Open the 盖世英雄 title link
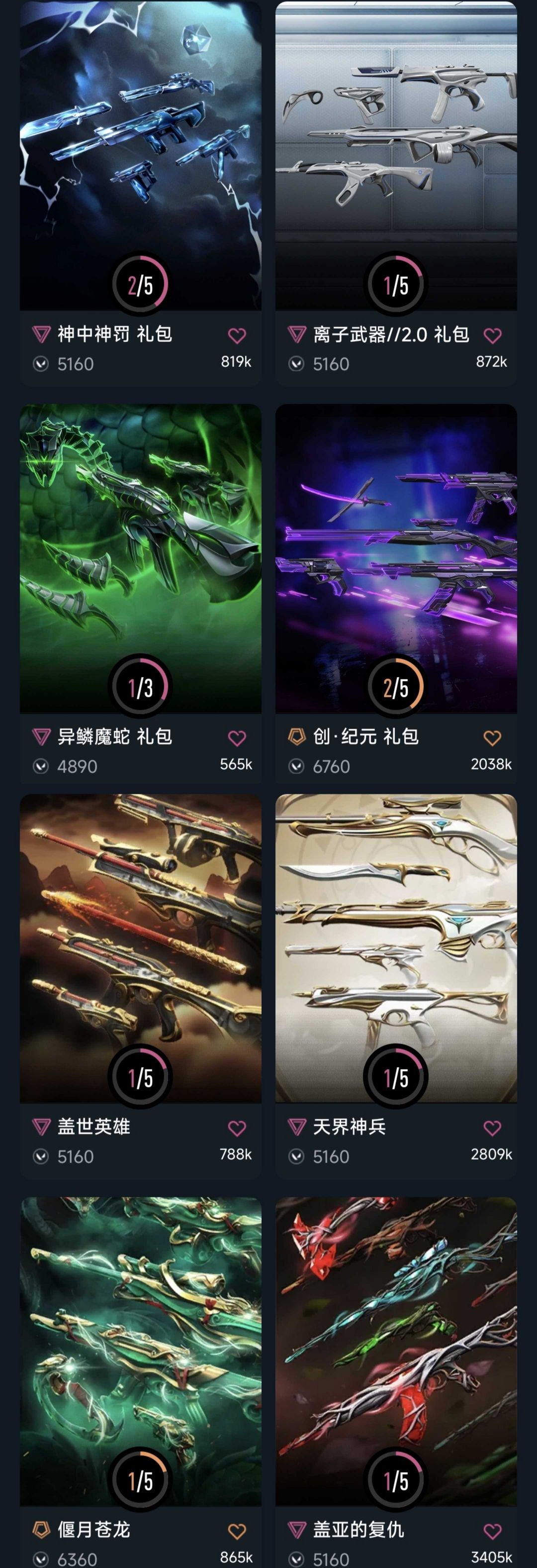 [x=93, y=1127]
